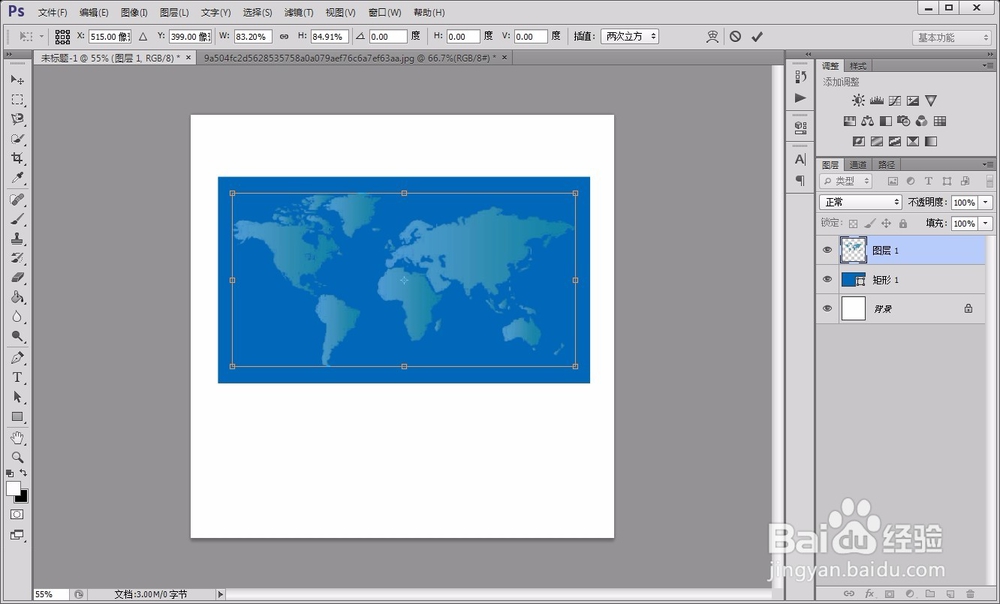Select the Path Selection tool
Image resolution: width=1000 pixels, height=604 pixels.
17,397
